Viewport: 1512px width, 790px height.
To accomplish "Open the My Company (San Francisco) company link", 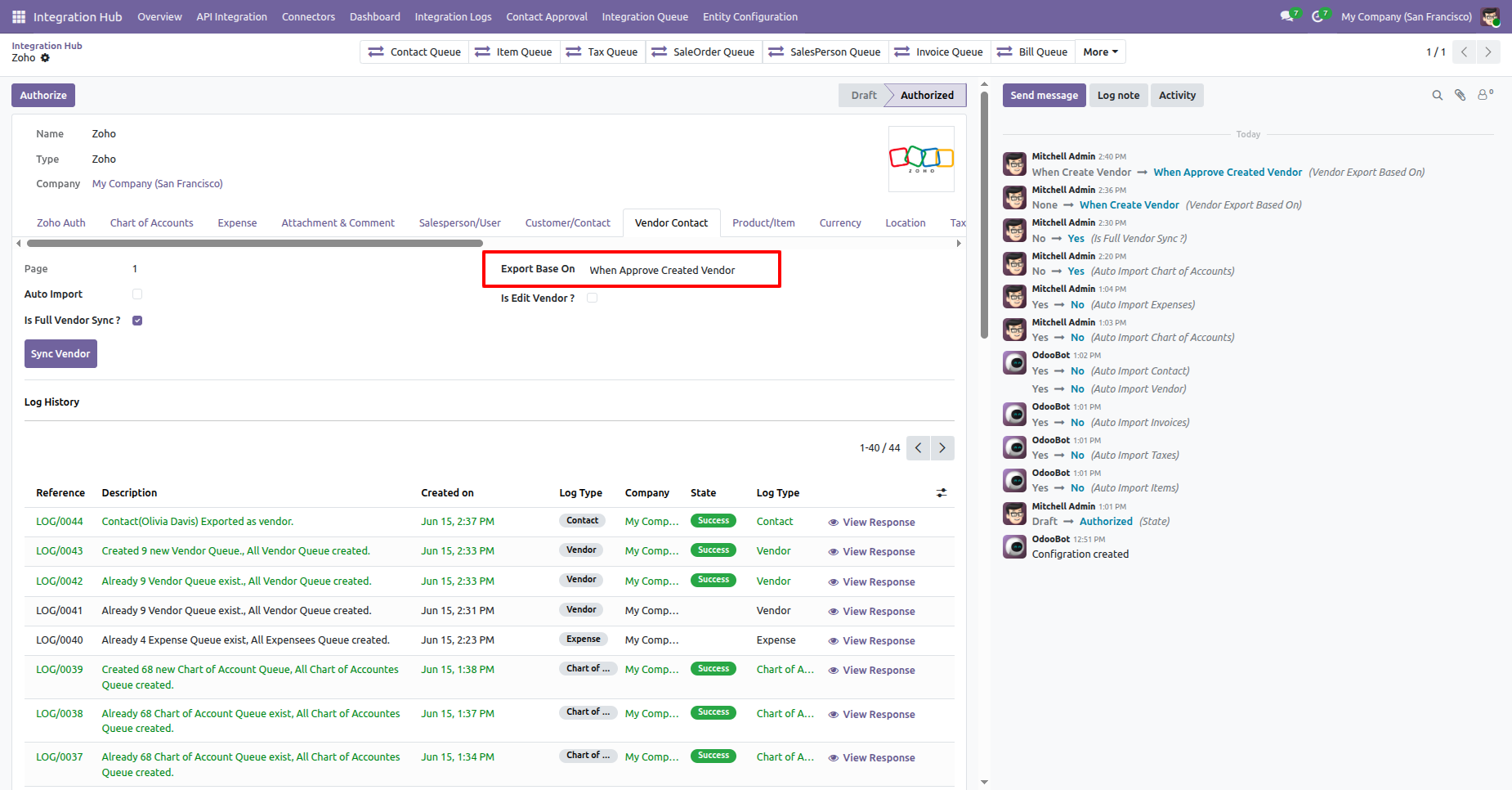I will click(157, 184).
